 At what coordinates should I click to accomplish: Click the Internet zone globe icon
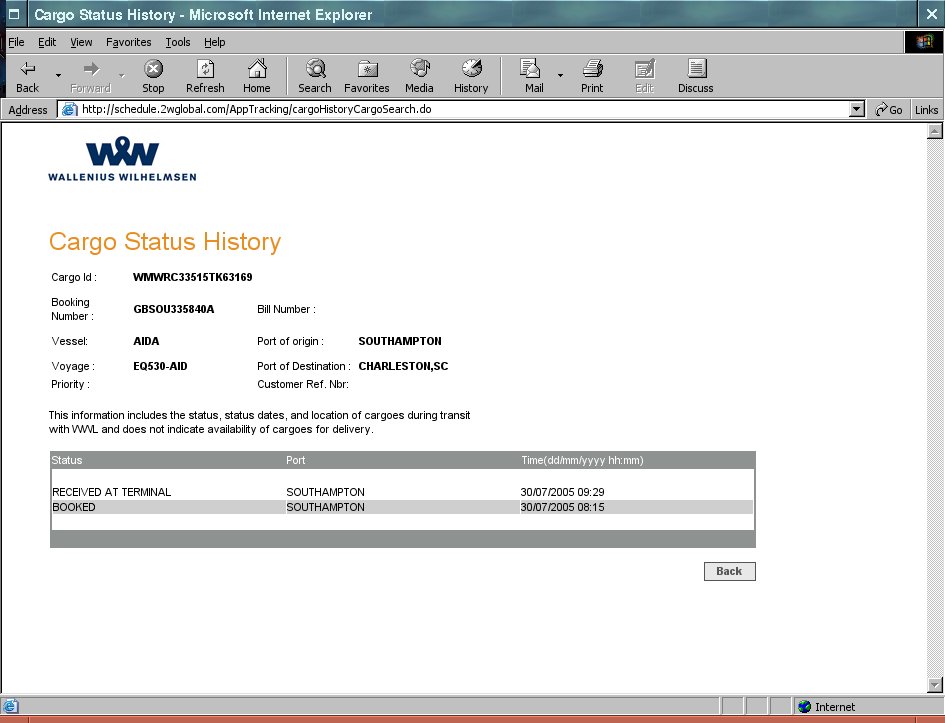[x=804, y=706]
